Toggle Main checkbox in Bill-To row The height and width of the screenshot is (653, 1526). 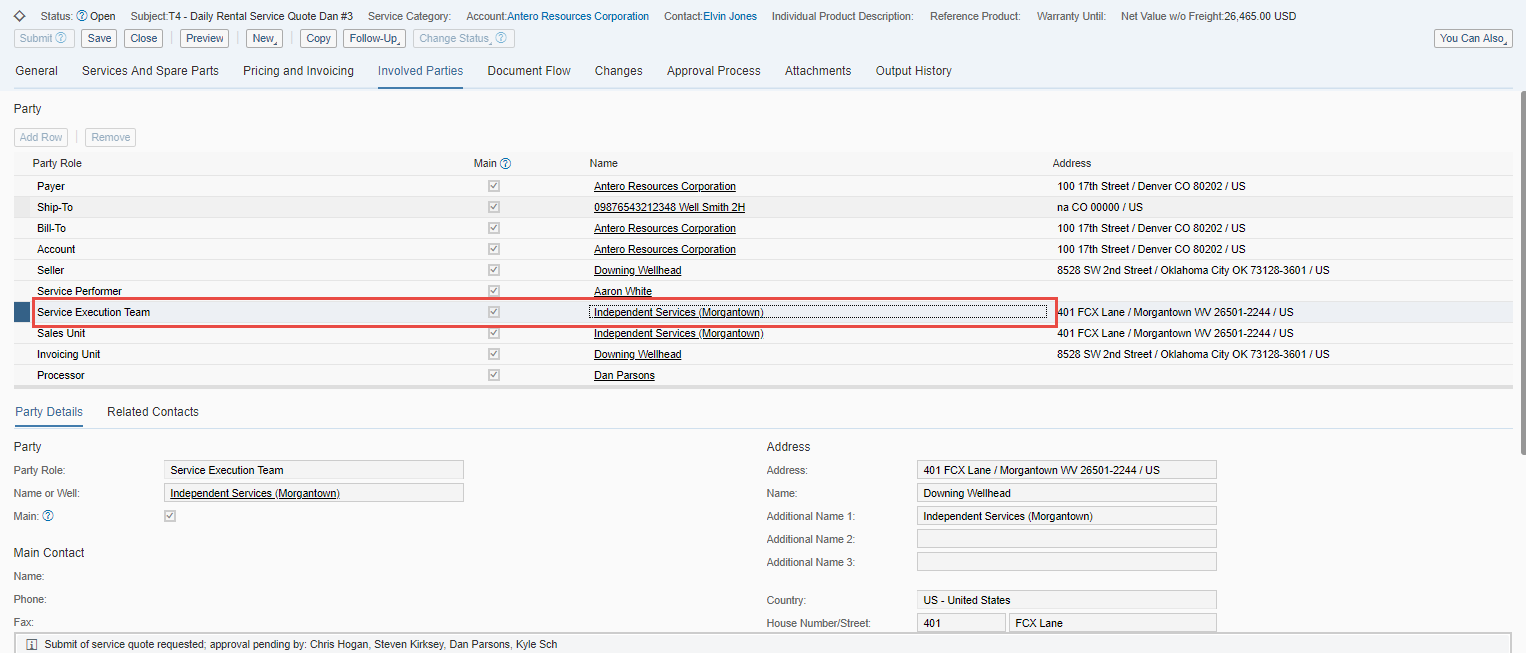click(494, 229)
